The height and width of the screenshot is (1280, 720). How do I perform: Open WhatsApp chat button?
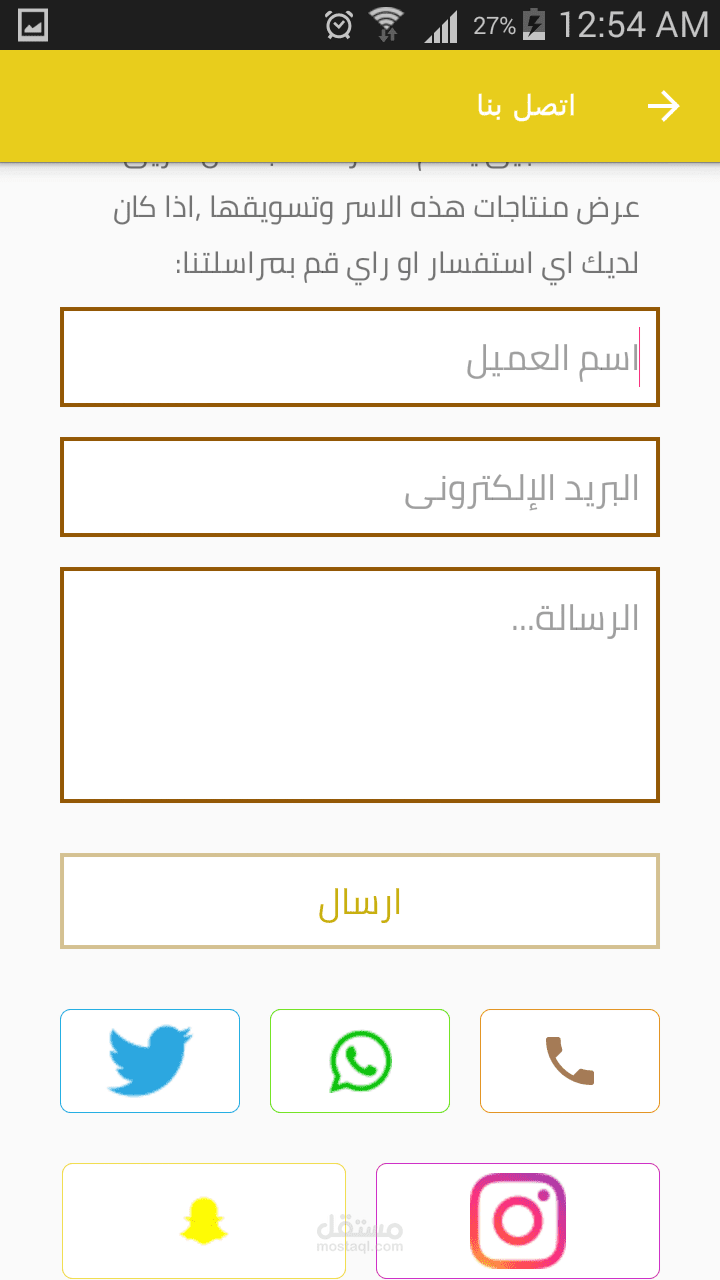[x=360, y=1060]
